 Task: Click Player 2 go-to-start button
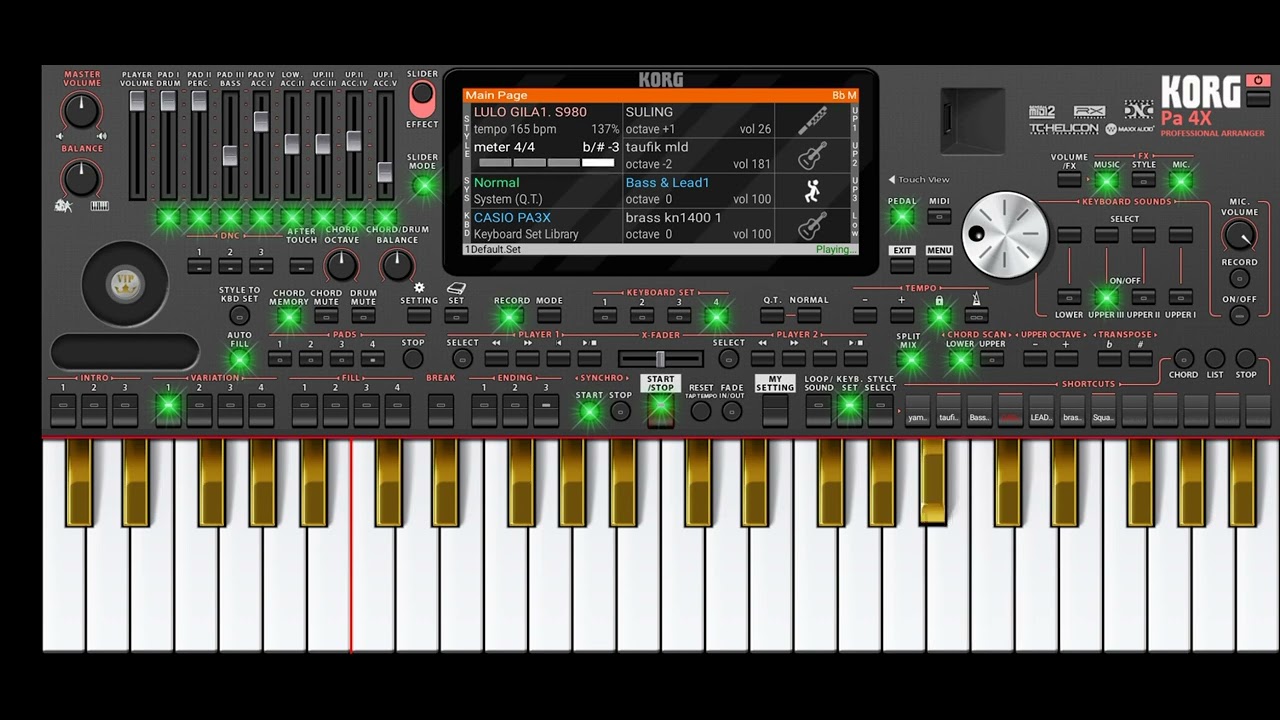point(824,358)
